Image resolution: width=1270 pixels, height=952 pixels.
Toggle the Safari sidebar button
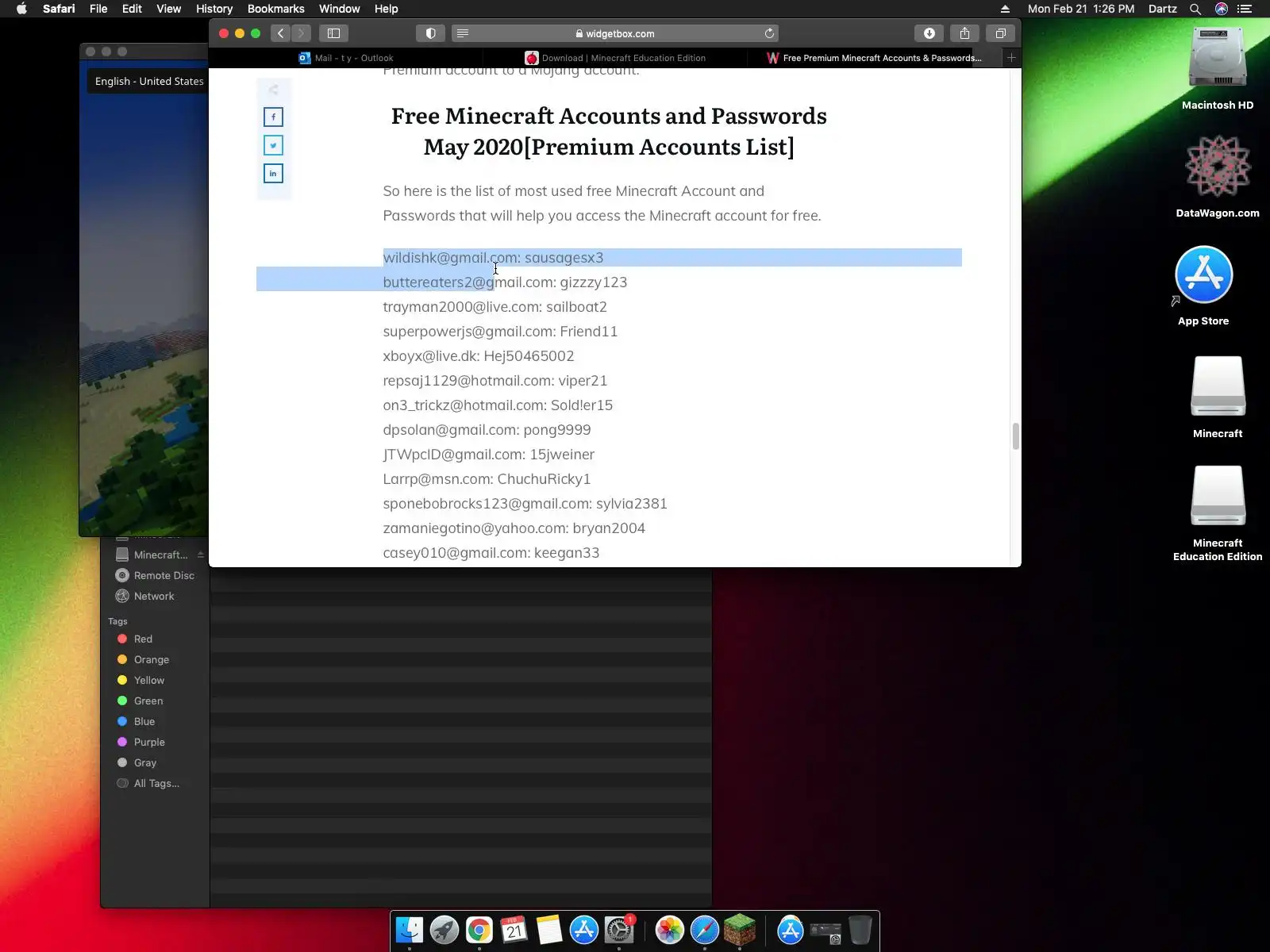334,33
